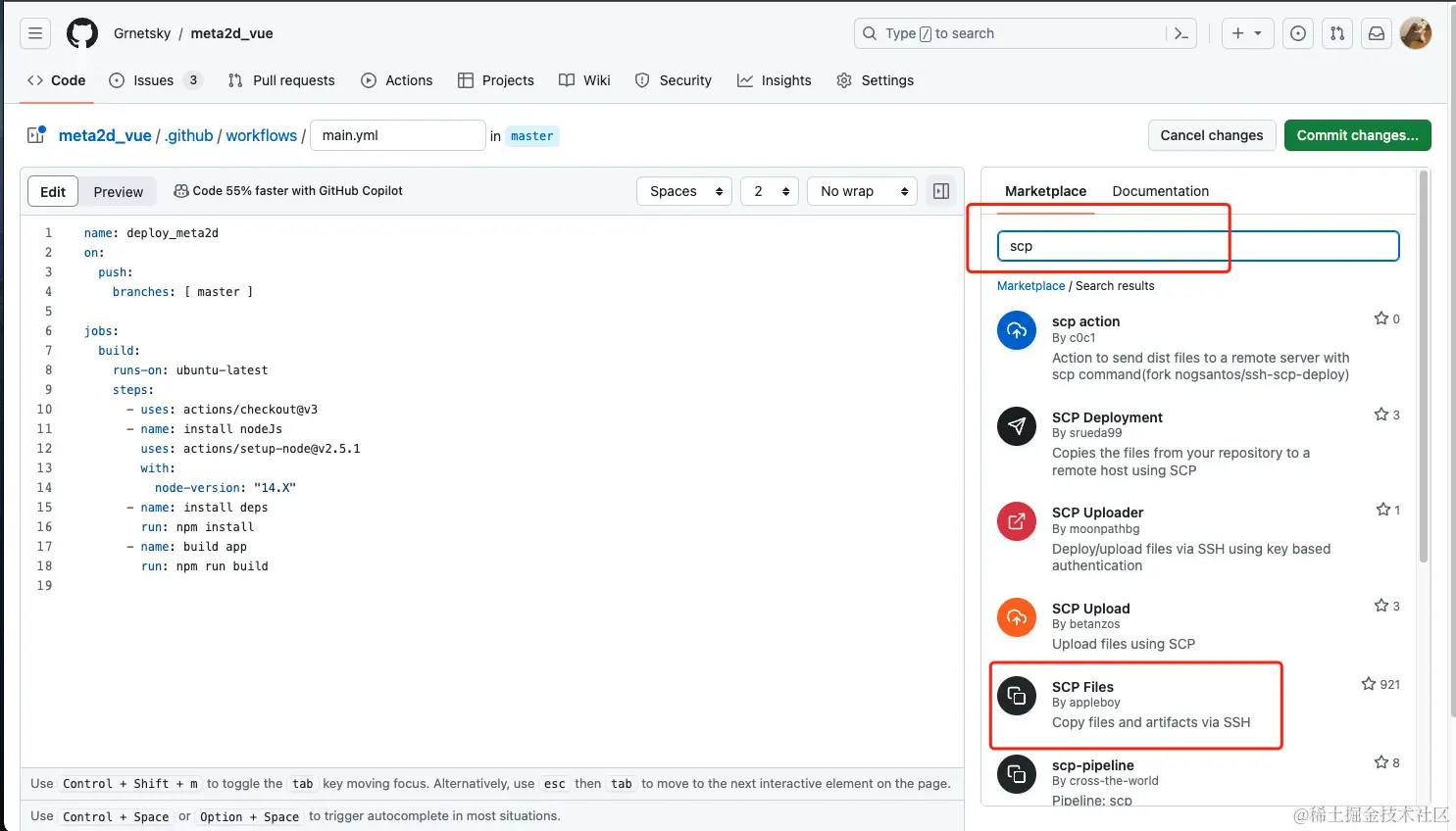Click the scp action blue upload icon
The width and height of the screenshot is (1456, 831).
click(1017, 330)
